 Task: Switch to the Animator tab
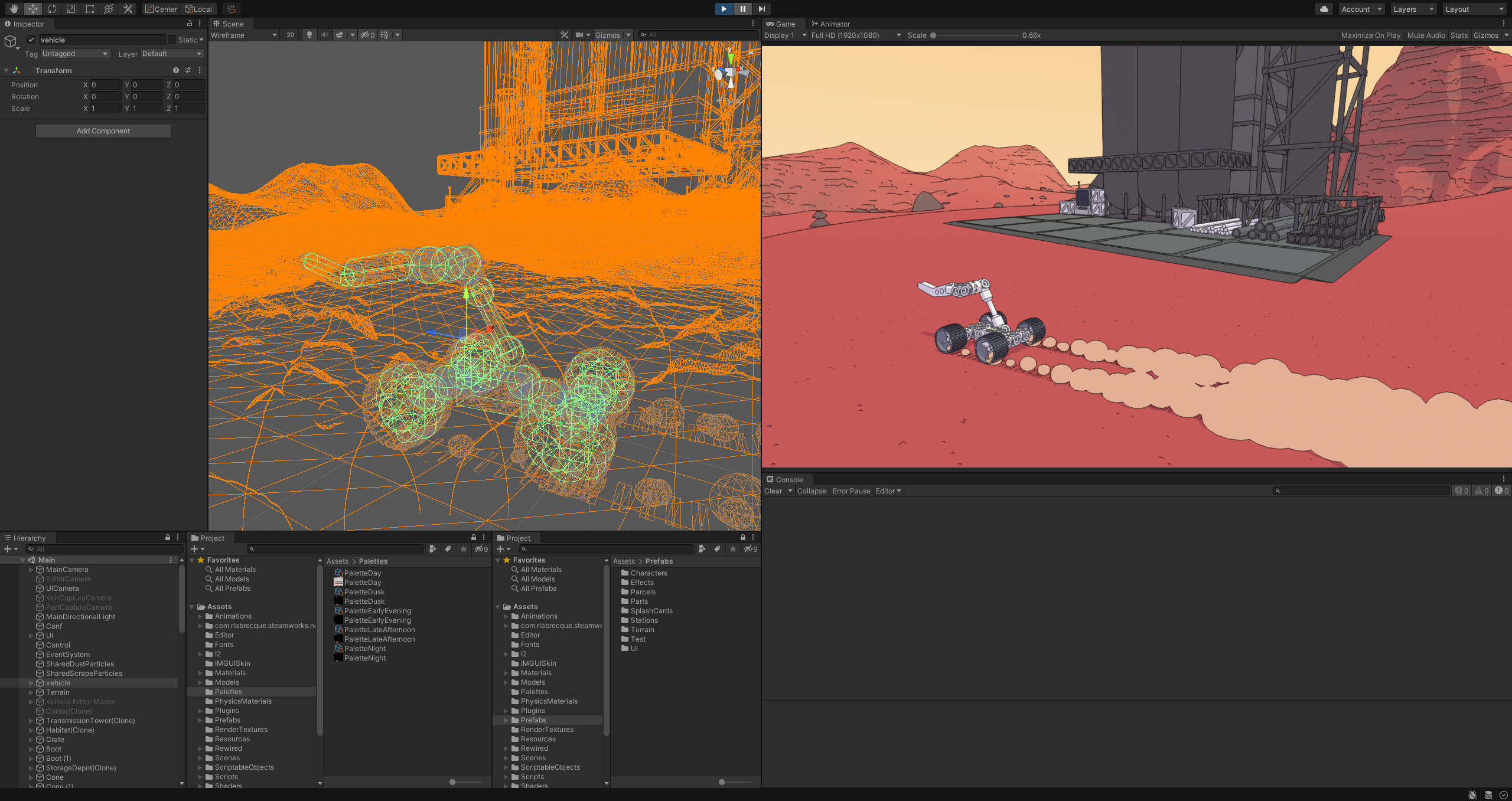point(830,24)
